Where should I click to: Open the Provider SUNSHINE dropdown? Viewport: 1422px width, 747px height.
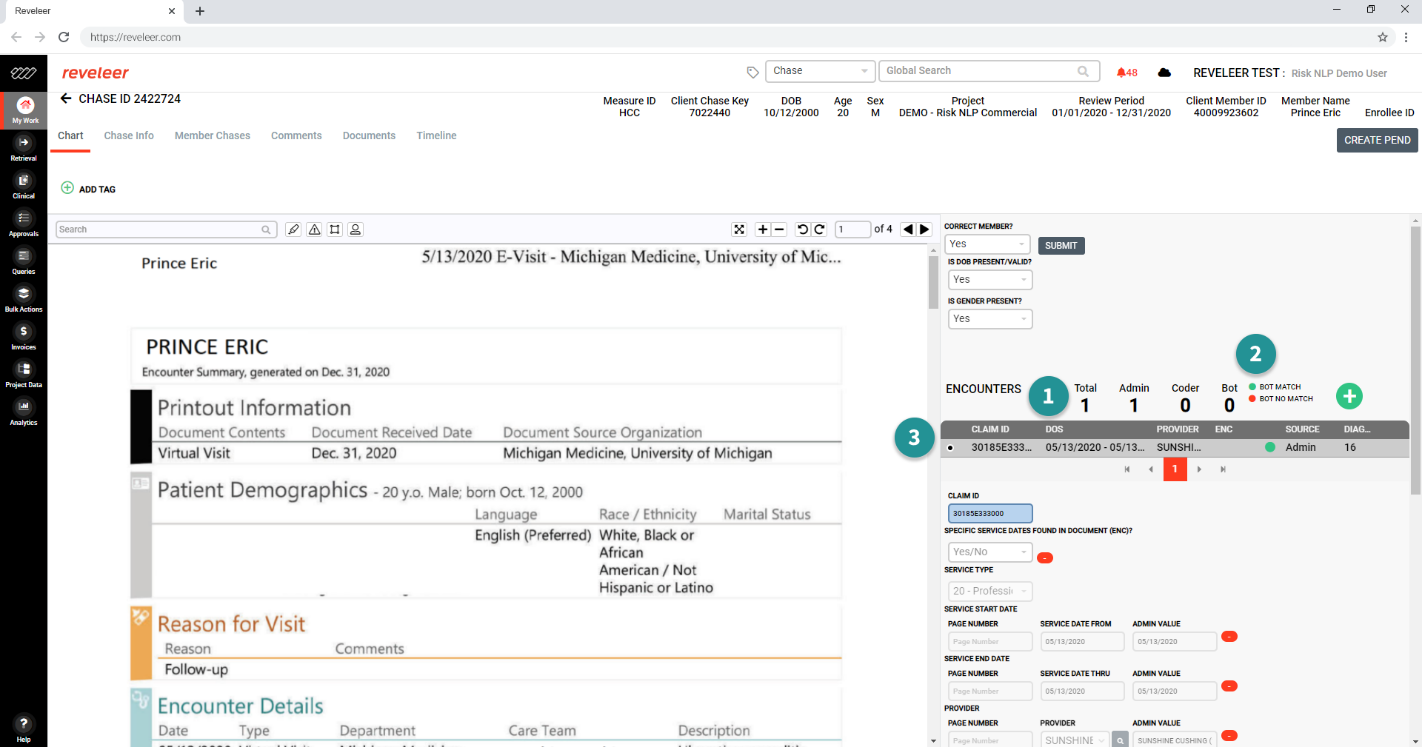pyautogui.click(x=1075, y=740)
